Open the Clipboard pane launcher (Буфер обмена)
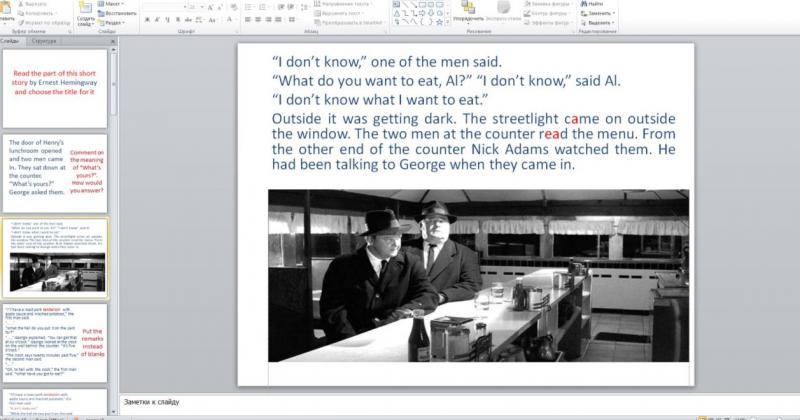800x420 pixels. 70,32
